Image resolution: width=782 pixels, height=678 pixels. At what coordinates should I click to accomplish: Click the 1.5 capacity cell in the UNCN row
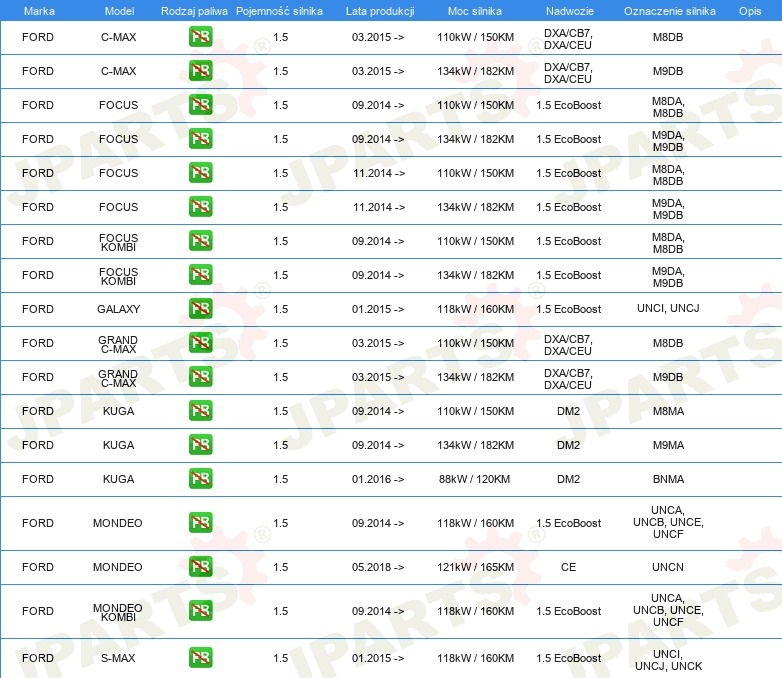point(280,567)
